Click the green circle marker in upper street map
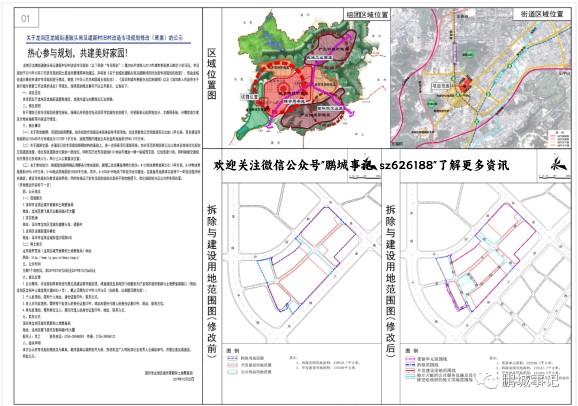The height and width of the screenshot is (406, 578). [469, 55]
